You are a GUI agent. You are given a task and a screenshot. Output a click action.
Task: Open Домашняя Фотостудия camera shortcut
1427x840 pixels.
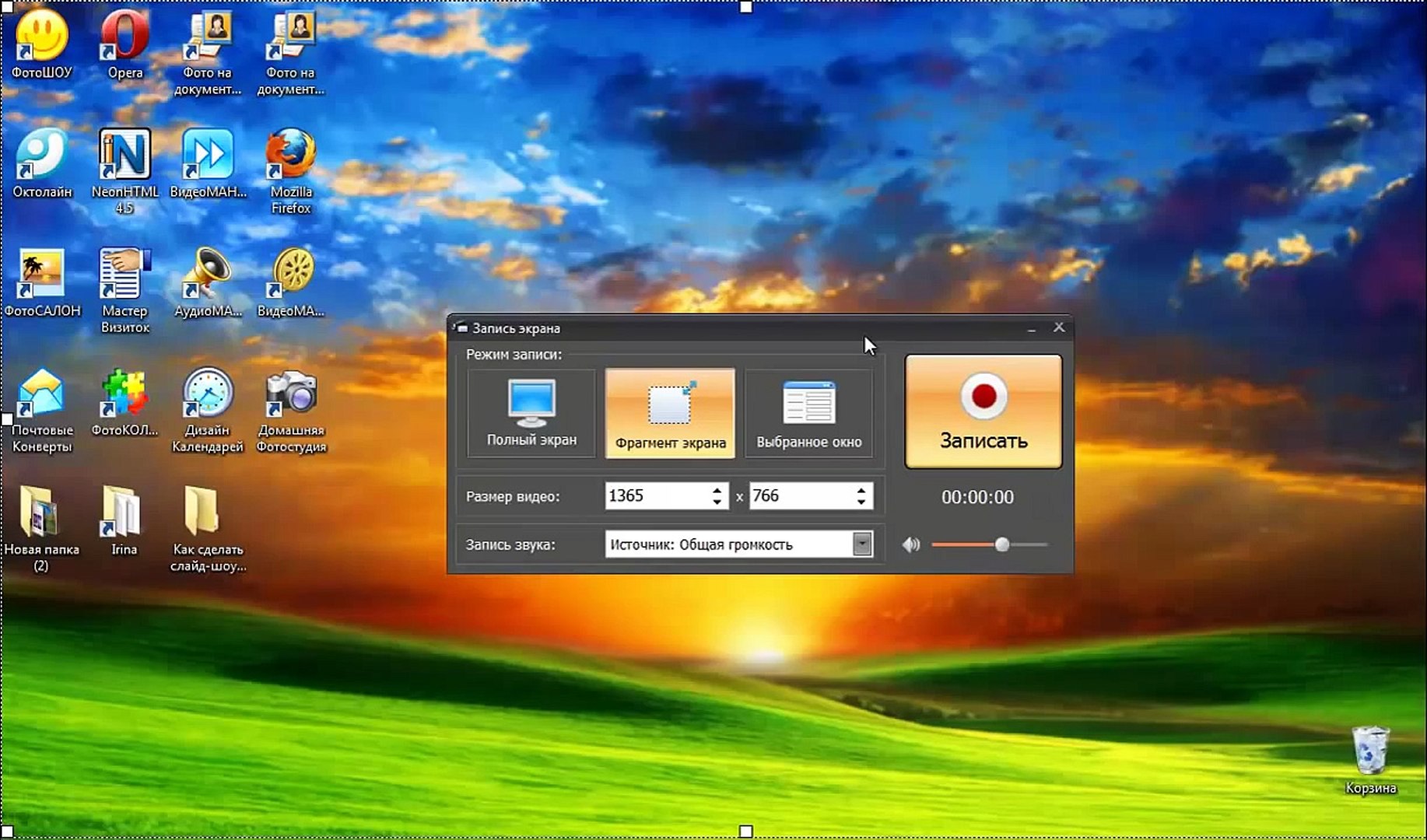[x=290, y=411]
